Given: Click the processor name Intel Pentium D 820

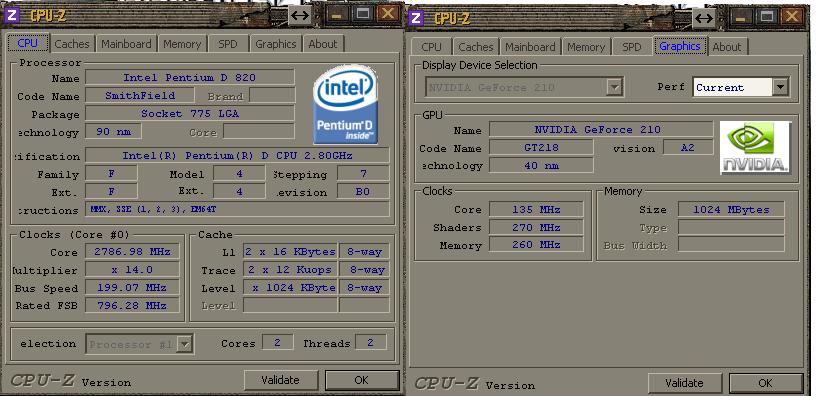Looking at the screenshot, I should click(x=190, y=78).
